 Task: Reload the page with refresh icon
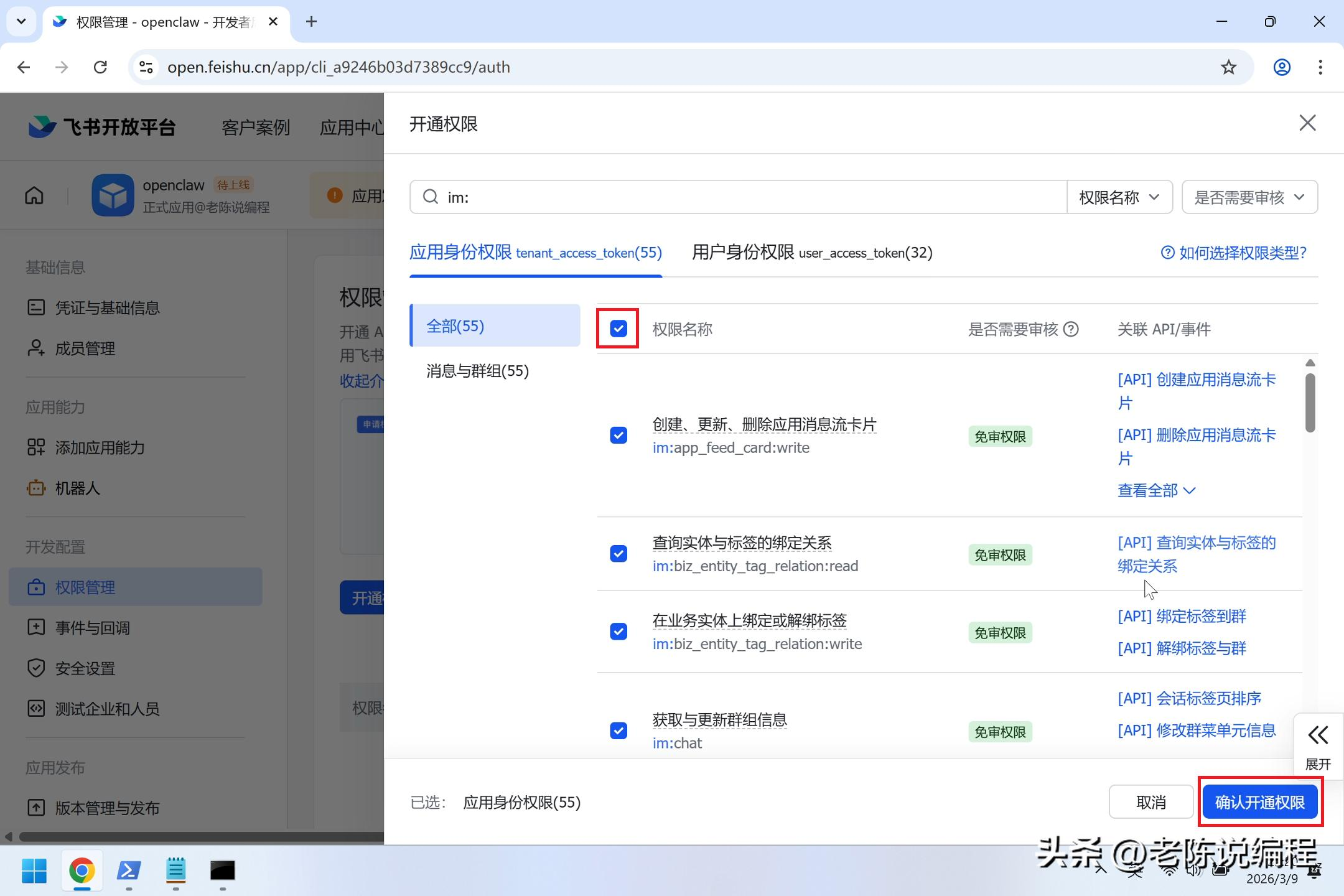coord(100,67)
